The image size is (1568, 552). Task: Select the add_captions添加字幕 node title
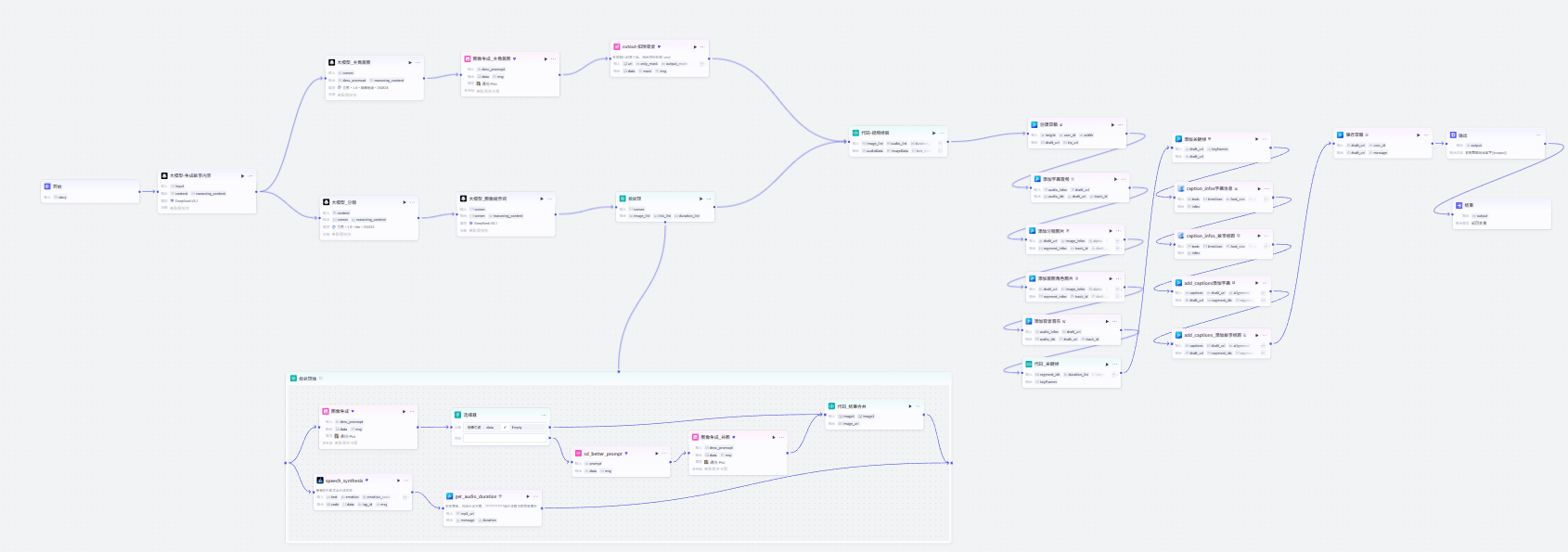[1207, 283]
